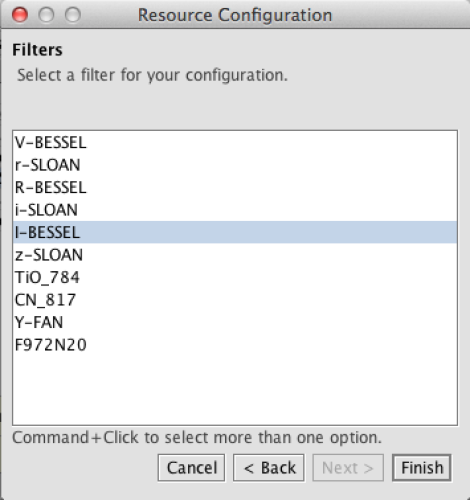Click the disabled Next > button
The height and width of the screenshot is (500, 470).
click(348, 468)
